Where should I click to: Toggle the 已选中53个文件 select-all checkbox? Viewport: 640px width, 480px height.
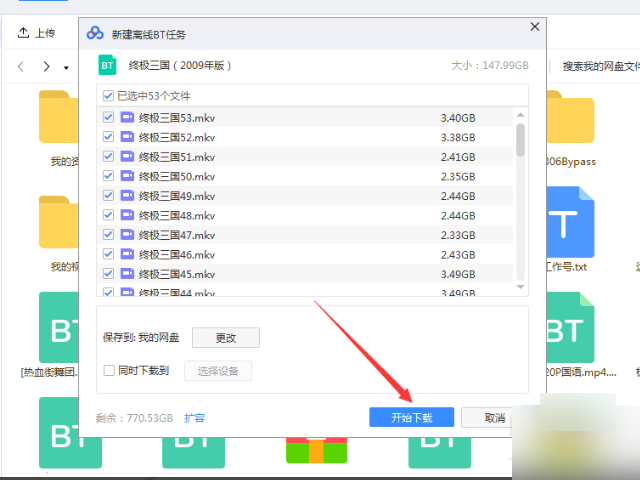tap(108, 96)
